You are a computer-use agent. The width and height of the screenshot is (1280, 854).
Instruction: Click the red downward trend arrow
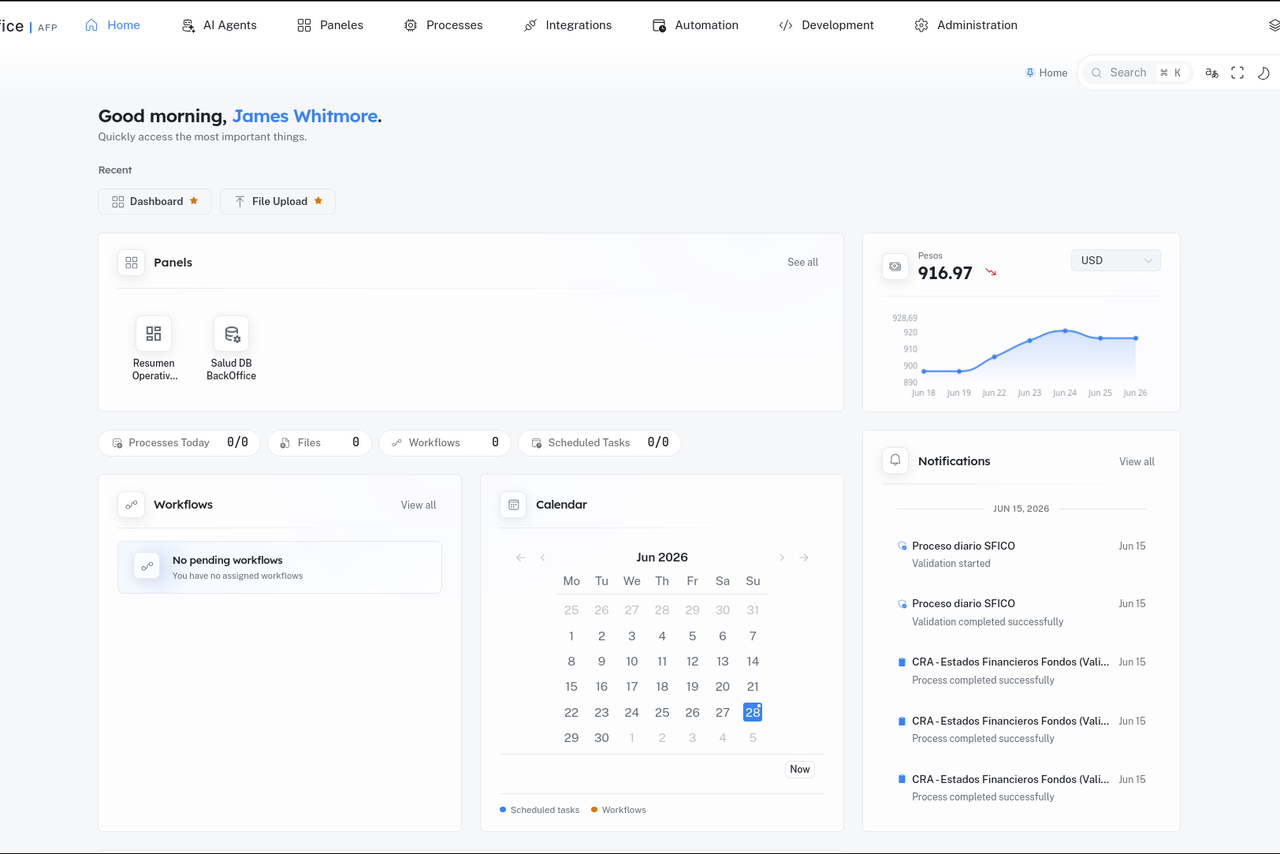click(x=991, y=272)
